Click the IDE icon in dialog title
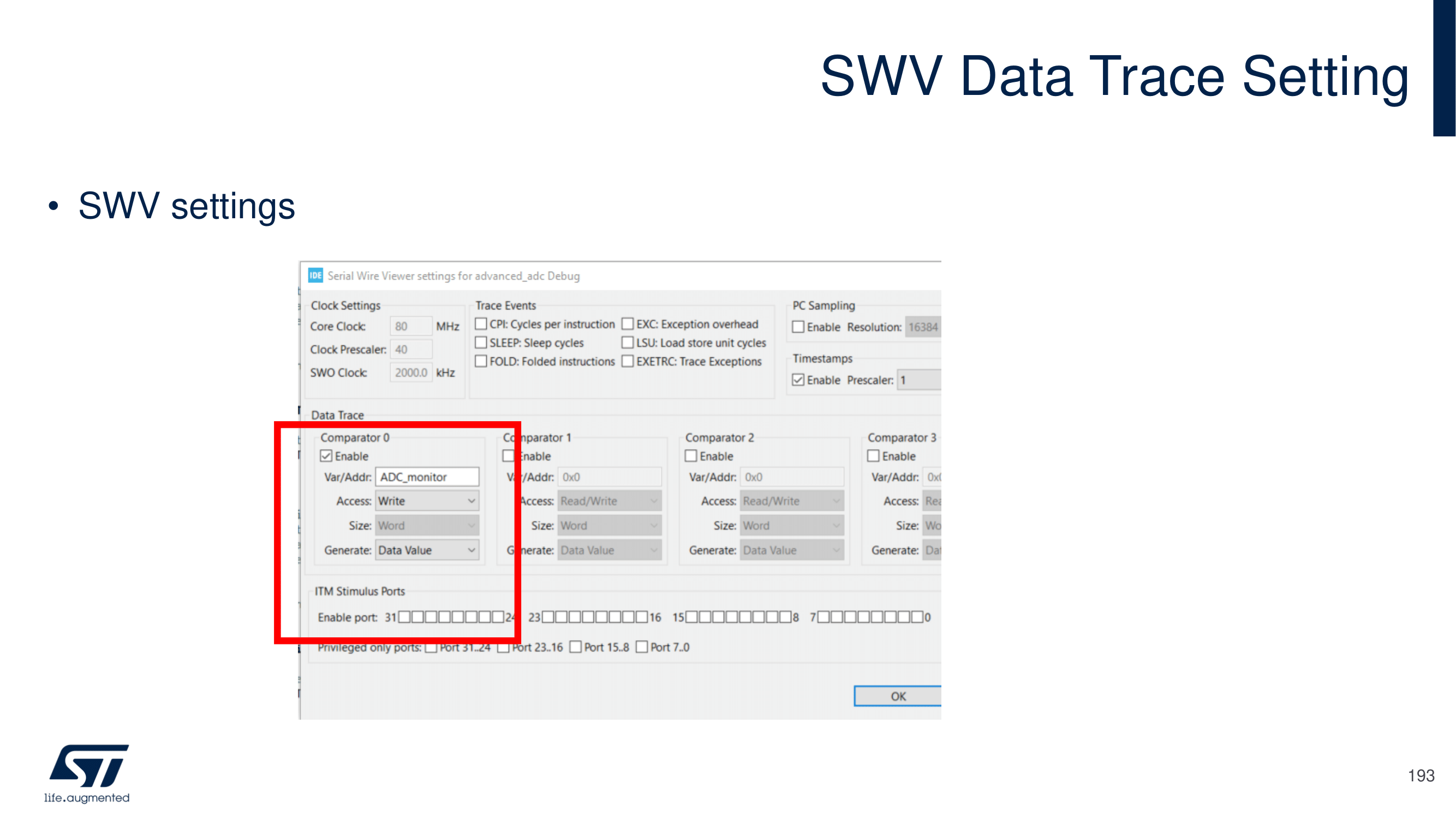 (315, 275)
